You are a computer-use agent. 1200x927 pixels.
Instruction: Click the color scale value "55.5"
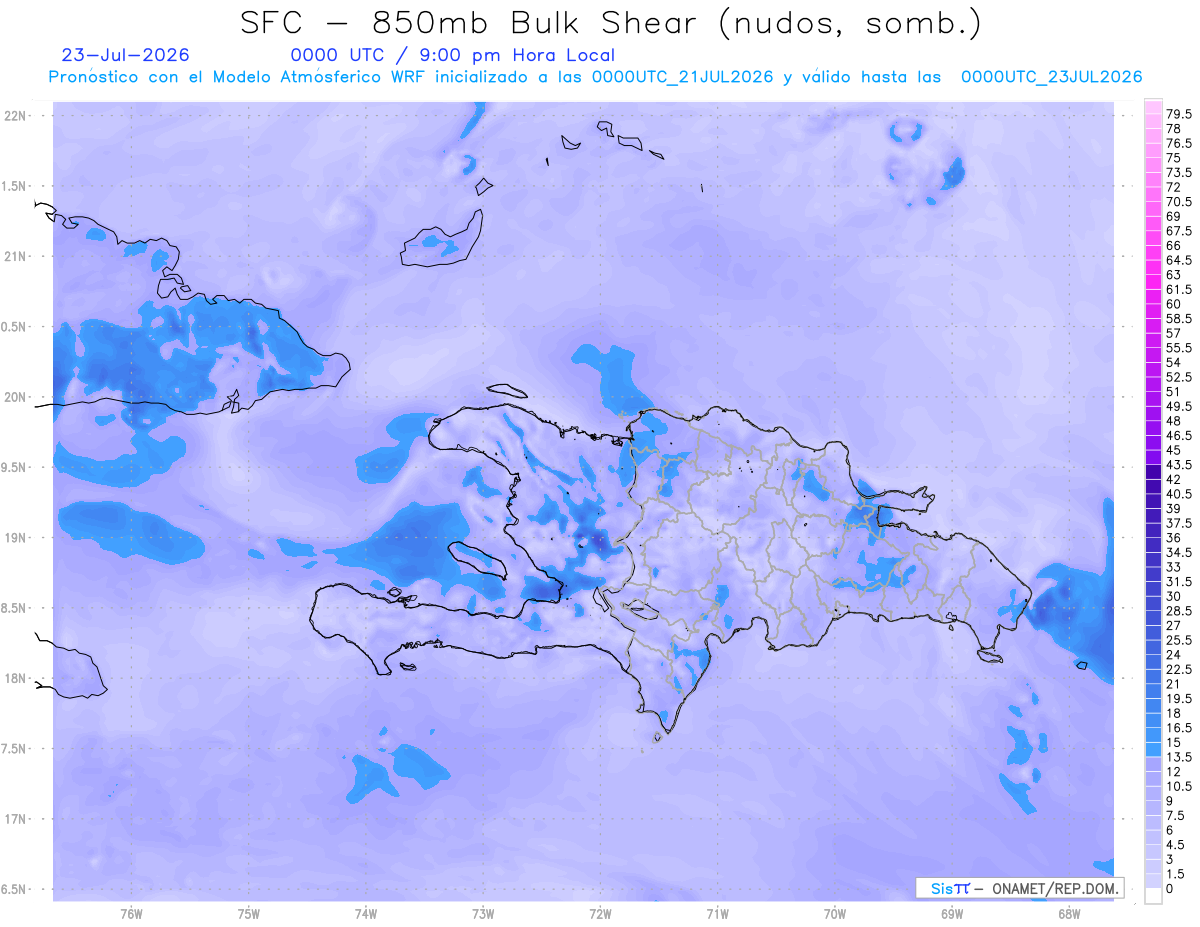(x=1179, y=348)
